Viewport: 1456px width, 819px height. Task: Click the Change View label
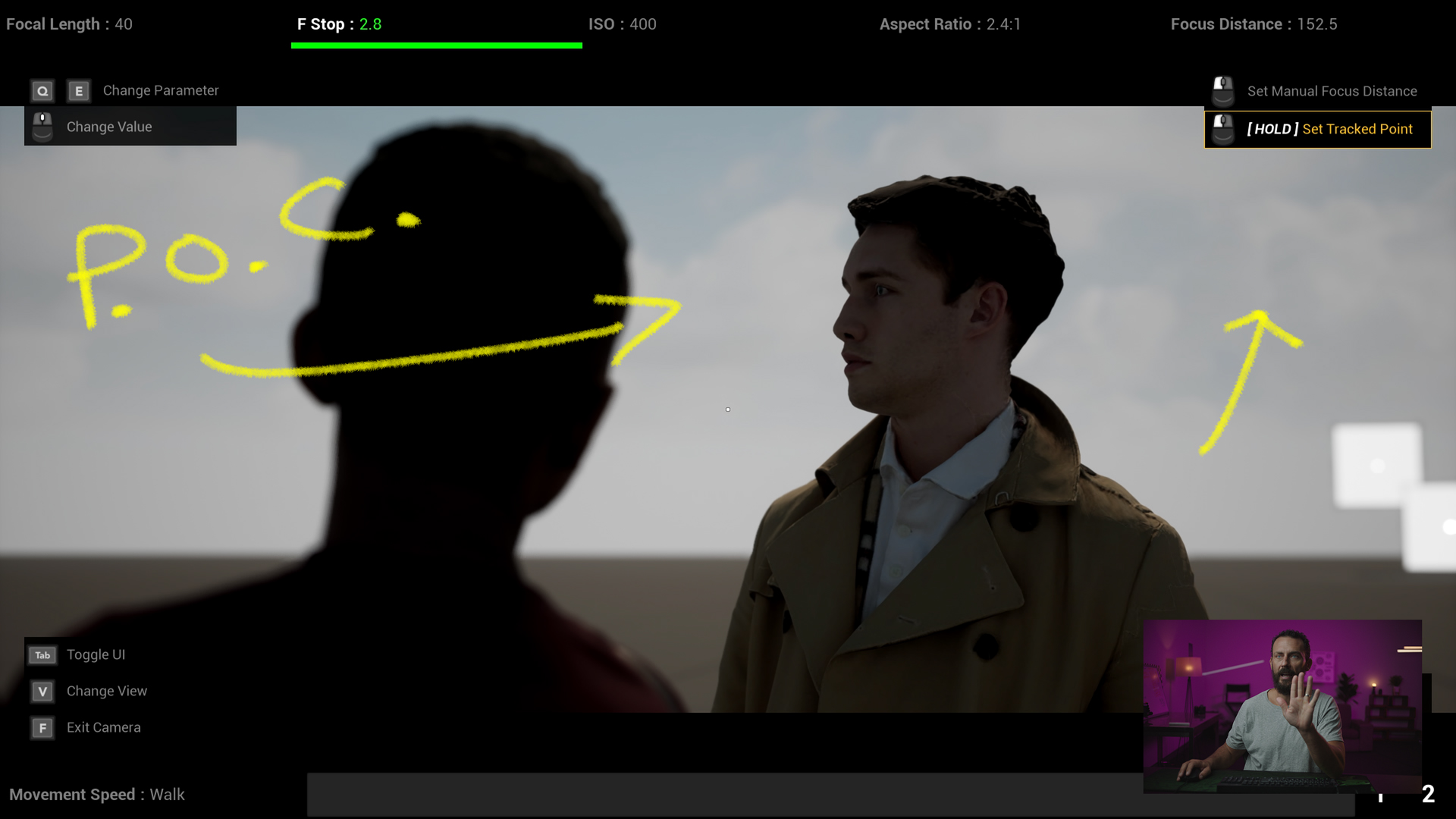[107, 691]
